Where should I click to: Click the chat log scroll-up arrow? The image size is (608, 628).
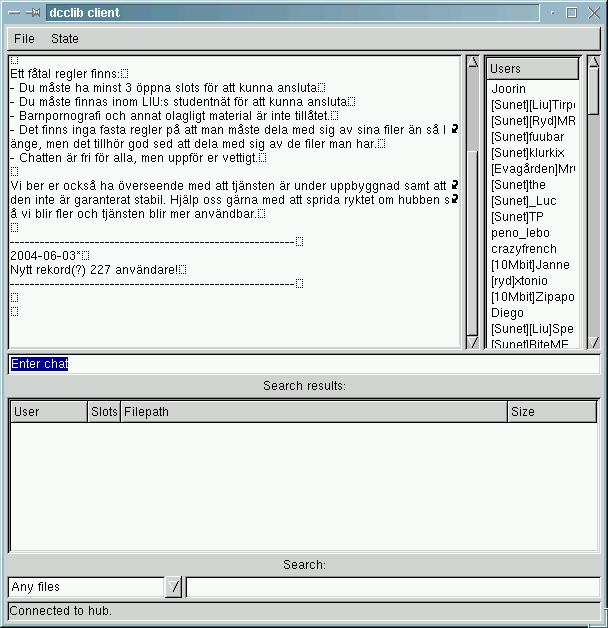coord(473,62)
